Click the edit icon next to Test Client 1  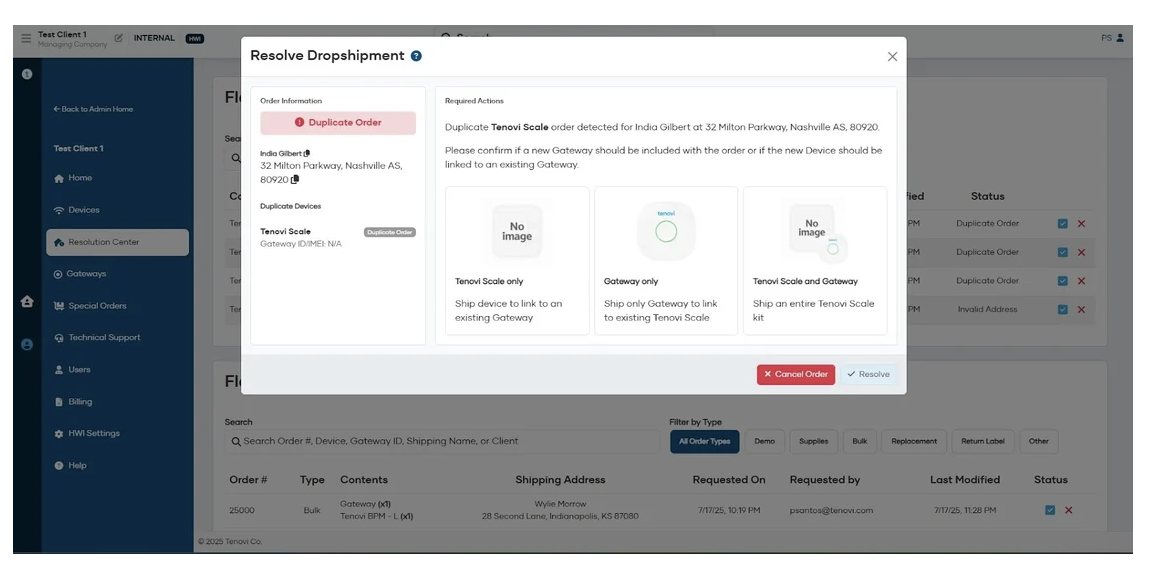point(119,38)
